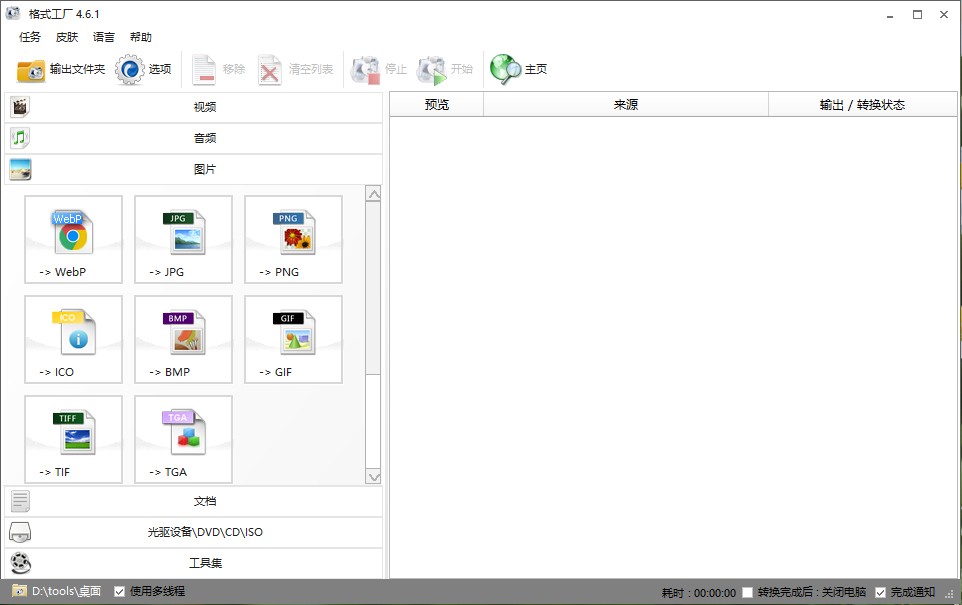Click the 来源 source column header
Screen dimensions: 962x605
626,104
